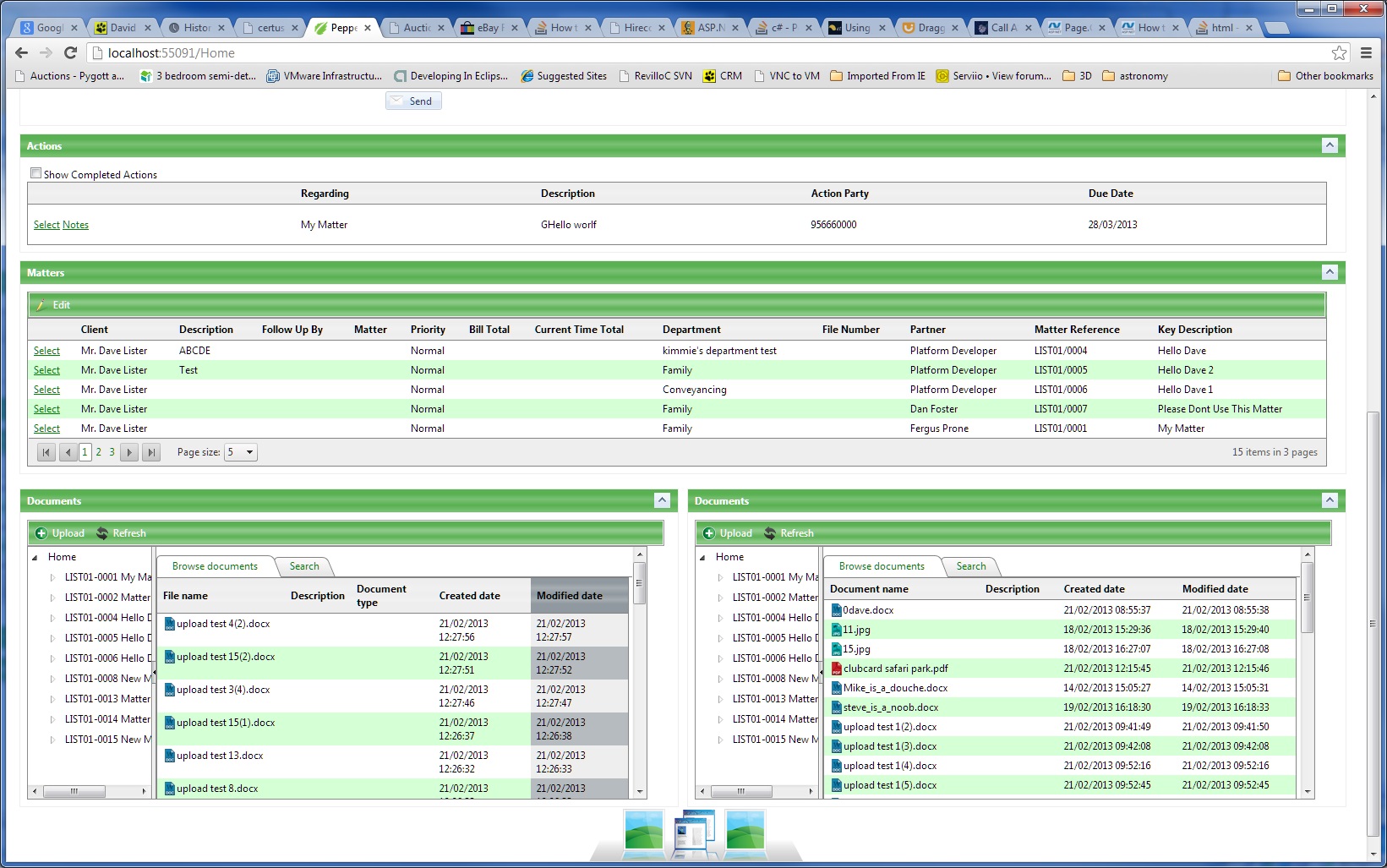Screen dimensions: 1387x868
Task: Sort by the Document name column header
Action: (869, 589)
